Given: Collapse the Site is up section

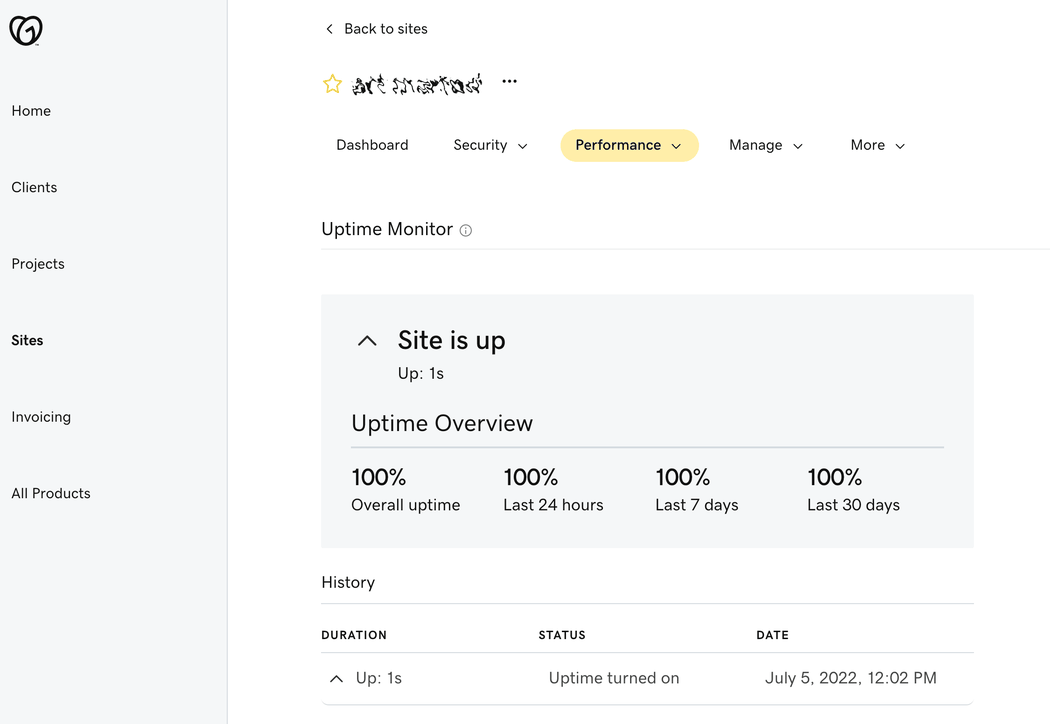Looking at the screenshot, I should pos(367,341).
